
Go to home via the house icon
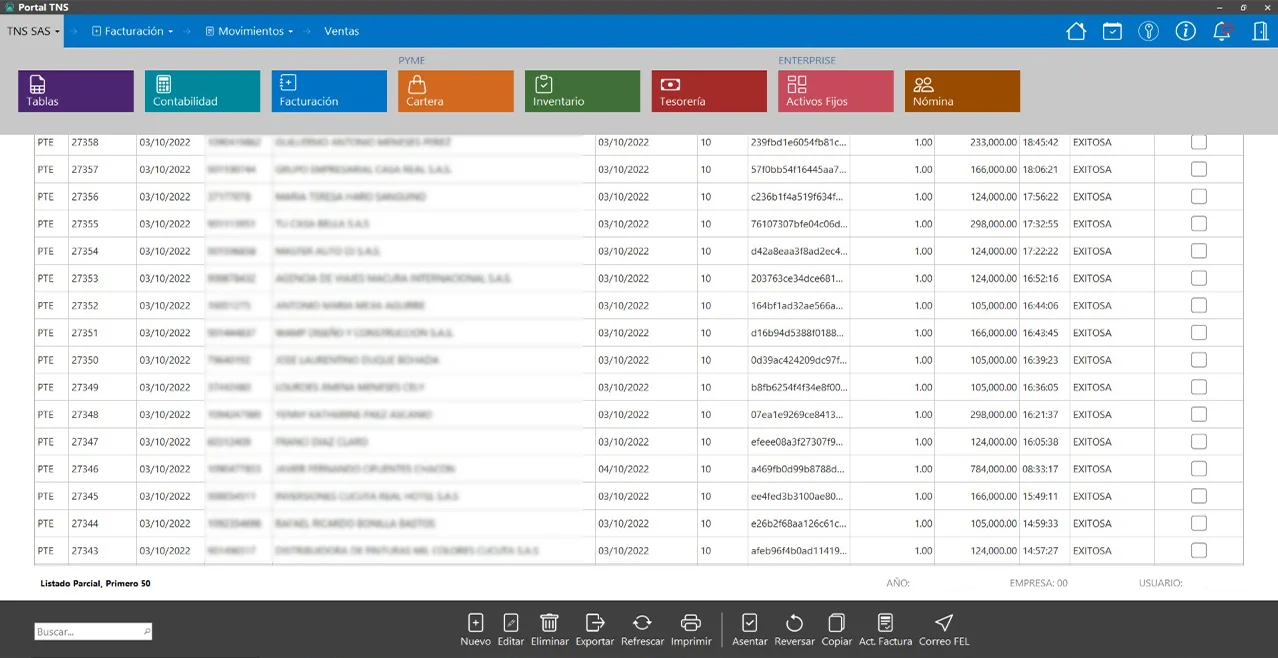(1076, 31)
